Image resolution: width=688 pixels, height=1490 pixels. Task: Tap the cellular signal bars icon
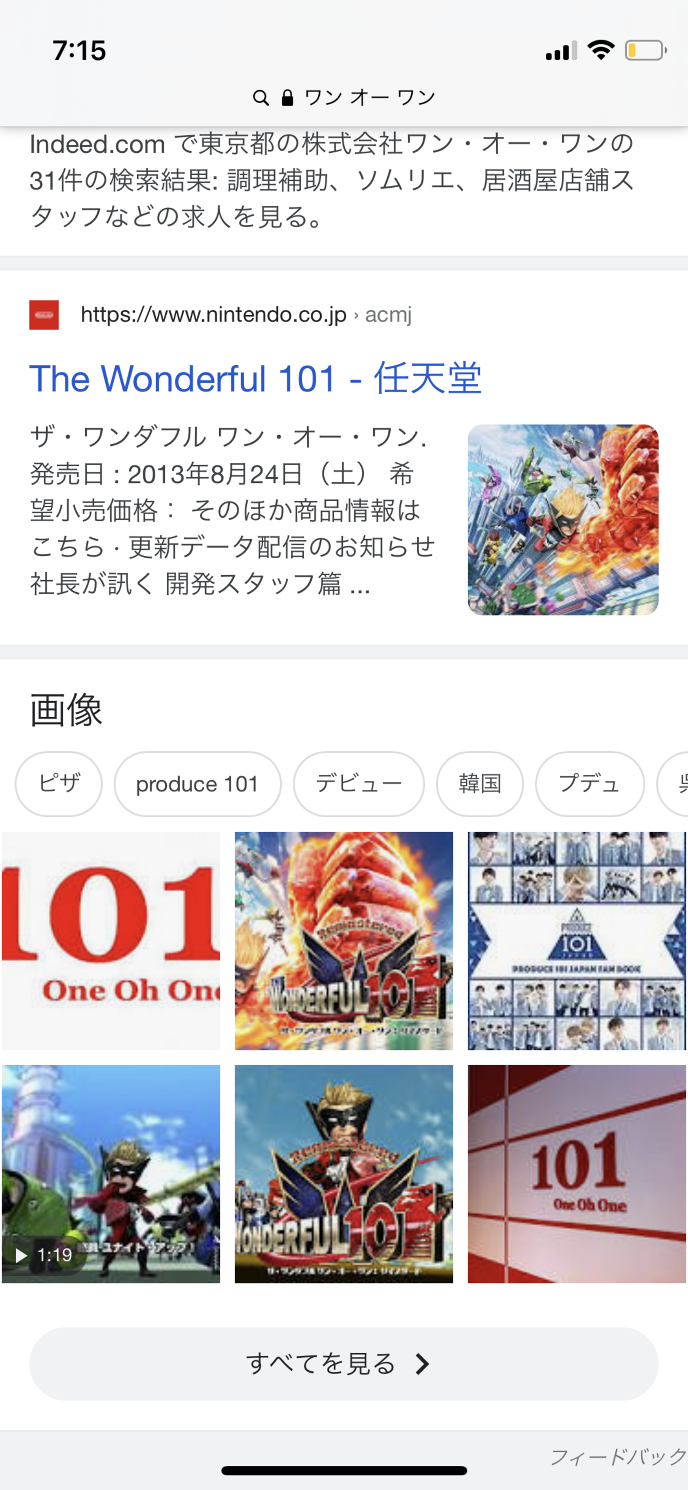tap(562, 51)
